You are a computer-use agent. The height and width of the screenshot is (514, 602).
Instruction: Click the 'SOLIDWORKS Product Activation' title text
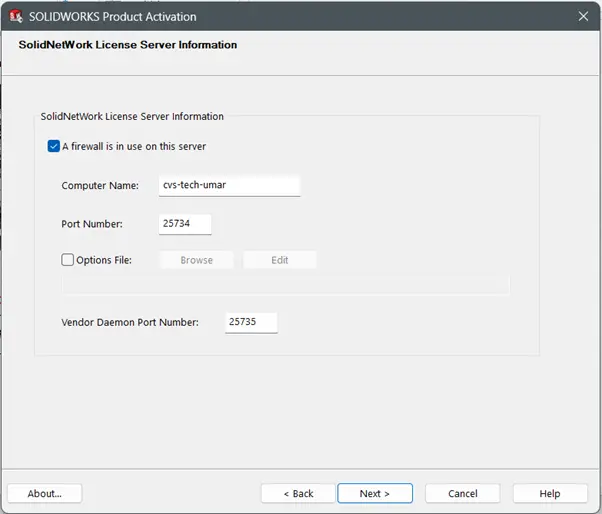tap(112, 17)
